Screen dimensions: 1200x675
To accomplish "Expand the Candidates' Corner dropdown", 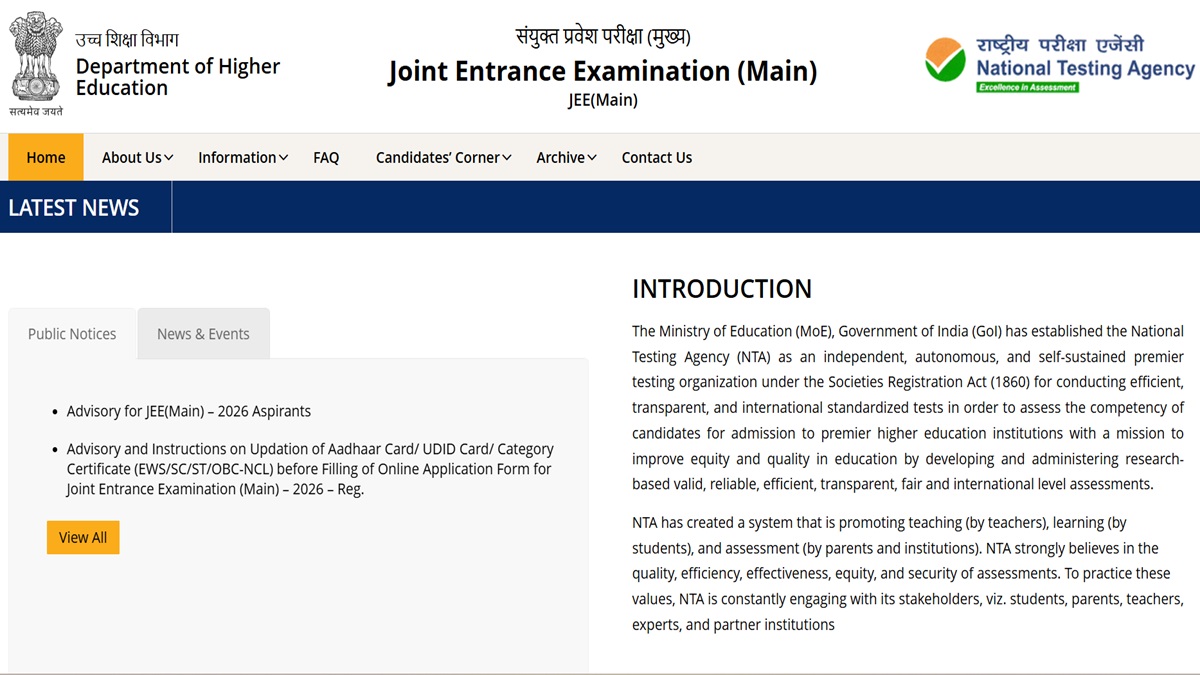I will click(x=443, y=157).
